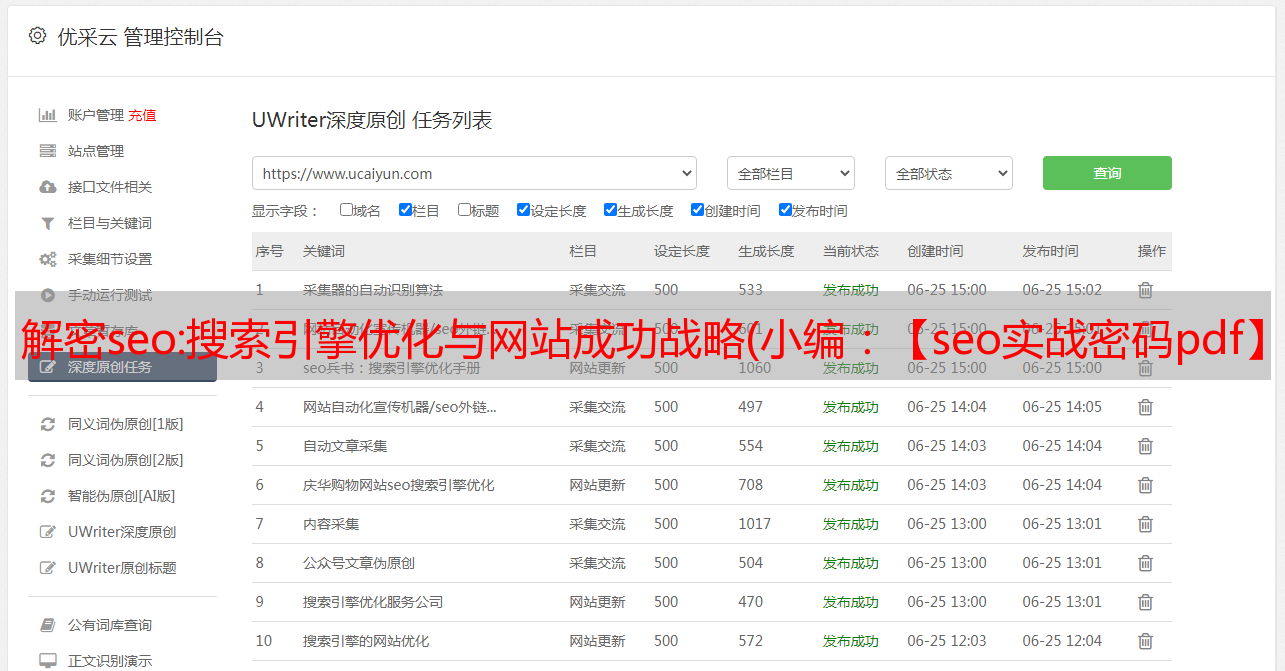
Task: Open the https://www.ucaiyun.com site dropdown
Action: point(474,173)
